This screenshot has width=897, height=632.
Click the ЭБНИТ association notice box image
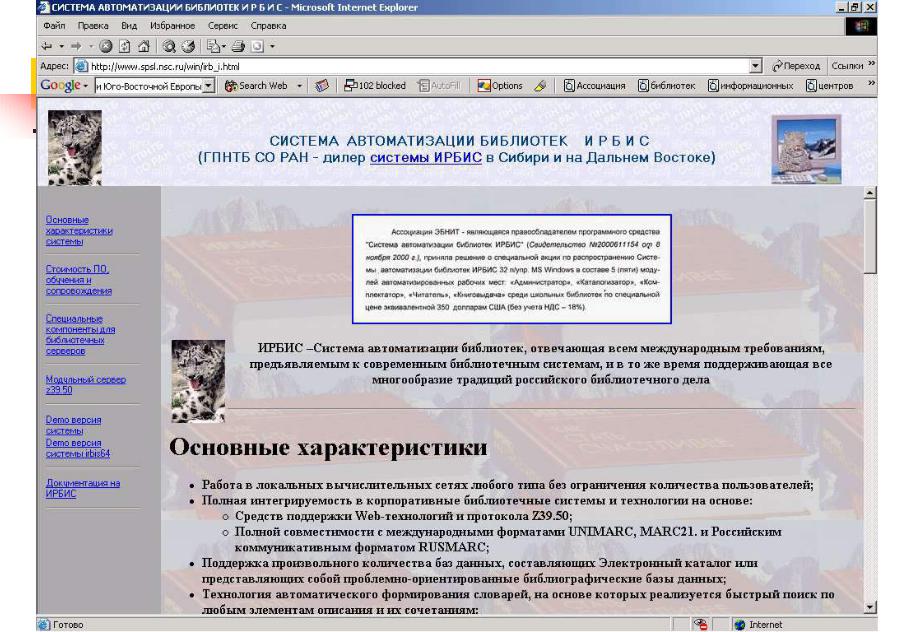tap(512, 269)
